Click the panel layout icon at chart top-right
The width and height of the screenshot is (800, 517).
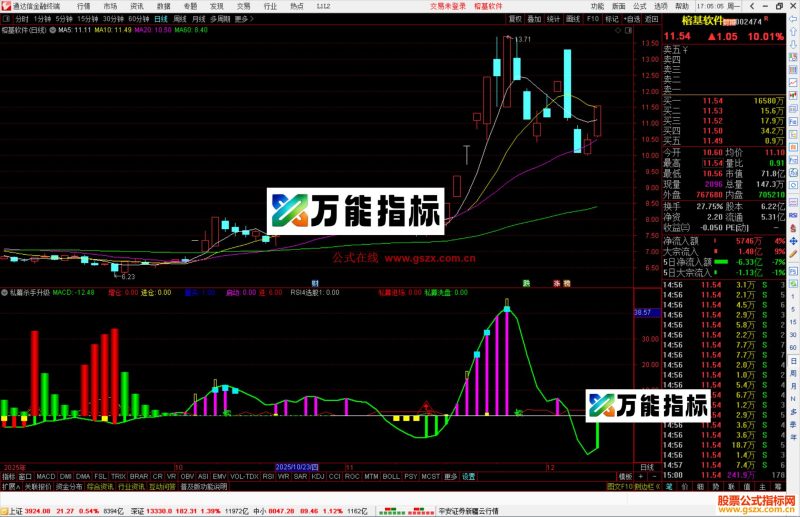629,30
